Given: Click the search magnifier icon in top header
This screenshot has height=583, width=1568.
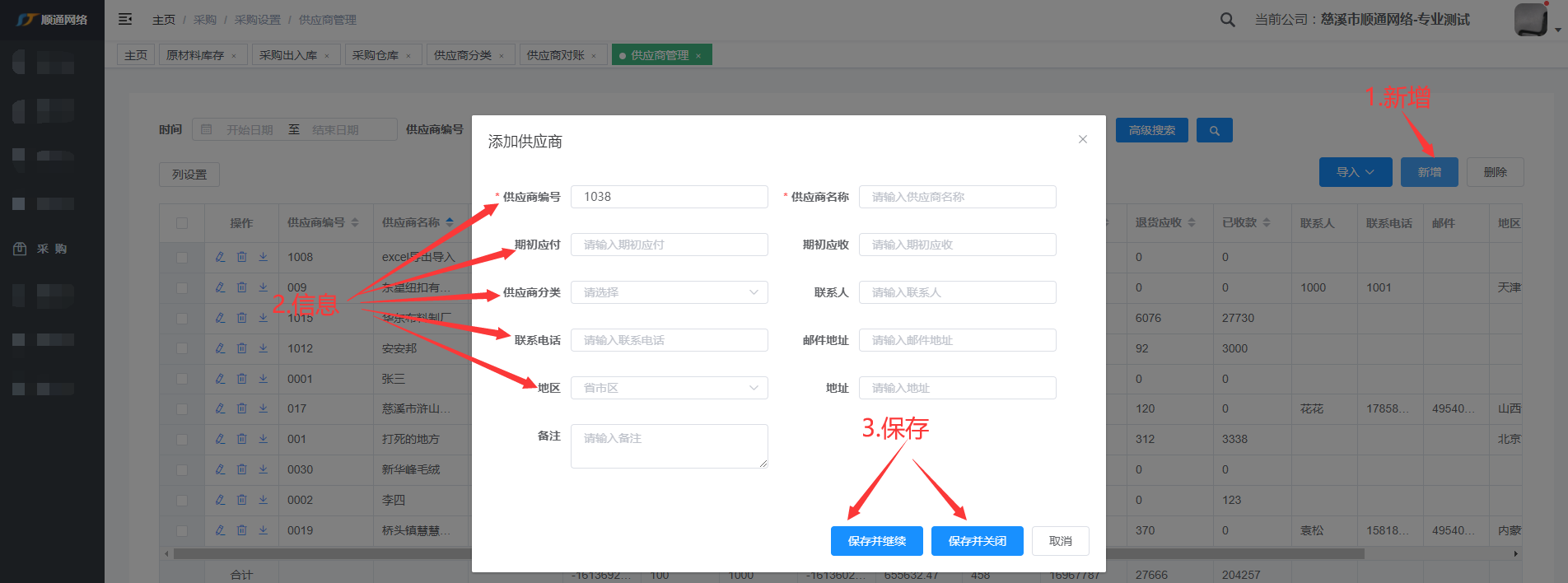Looking at the screenshot, I should pos(1227,20).
